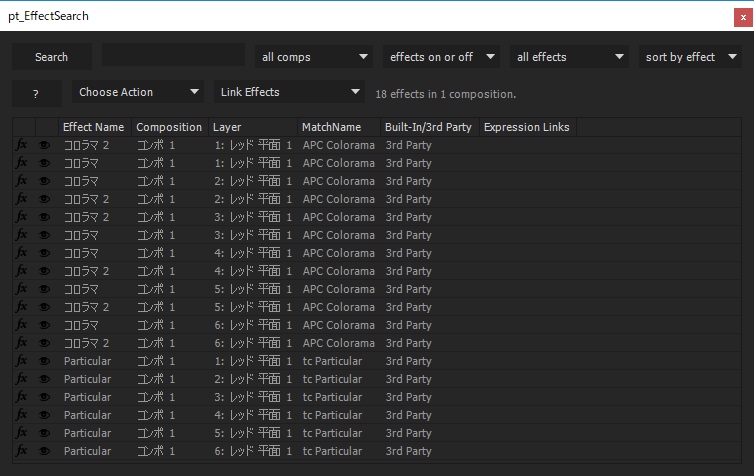
Task: Click the question mark help button
Action: (36, 93)
